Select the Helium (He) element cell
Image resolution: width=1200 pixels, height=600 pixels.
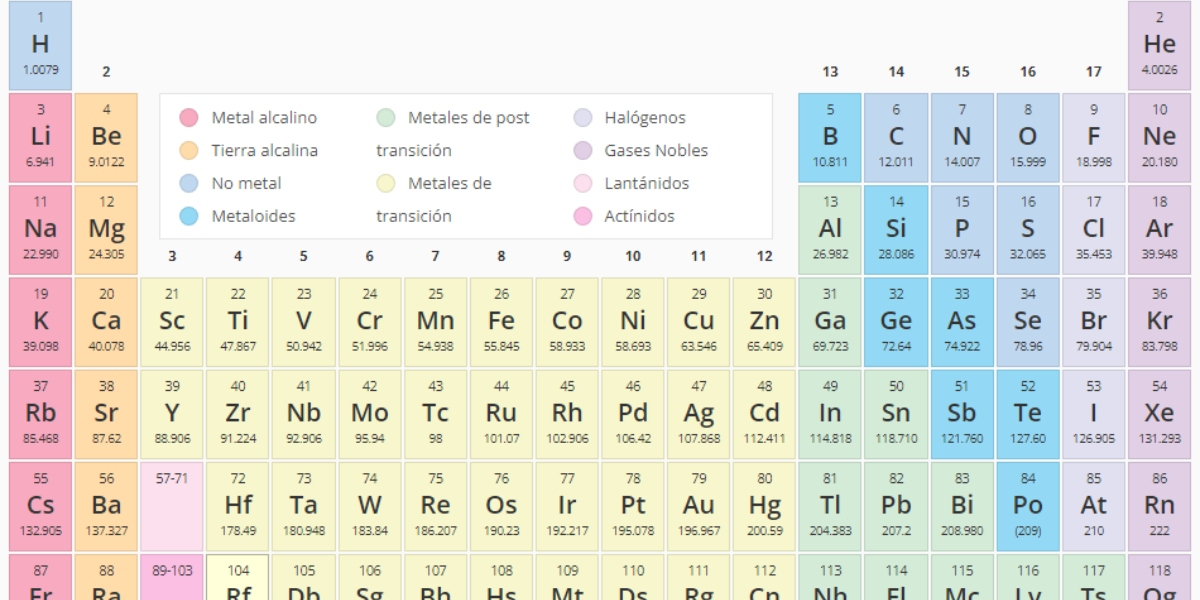(1159, 45)
